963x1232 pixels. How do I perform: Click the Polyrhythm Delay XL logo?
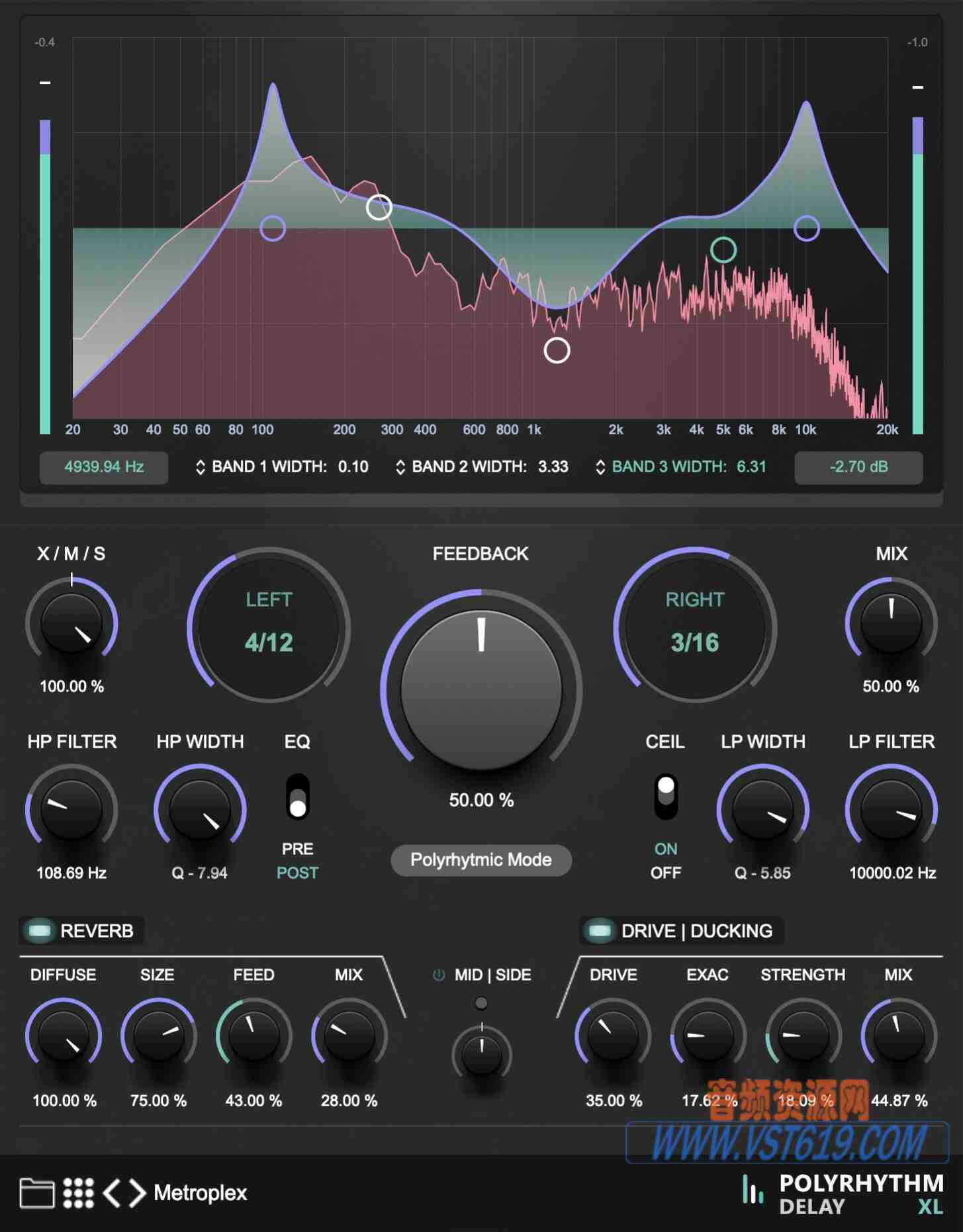(843, 1194)
